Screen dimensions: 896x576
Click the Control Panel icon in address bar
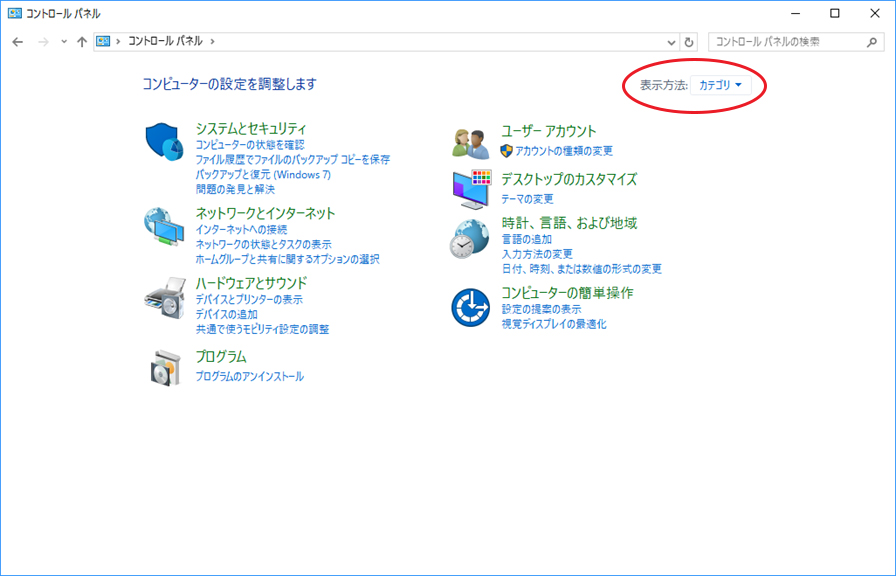pyautogui.click(x=103, y=41)
